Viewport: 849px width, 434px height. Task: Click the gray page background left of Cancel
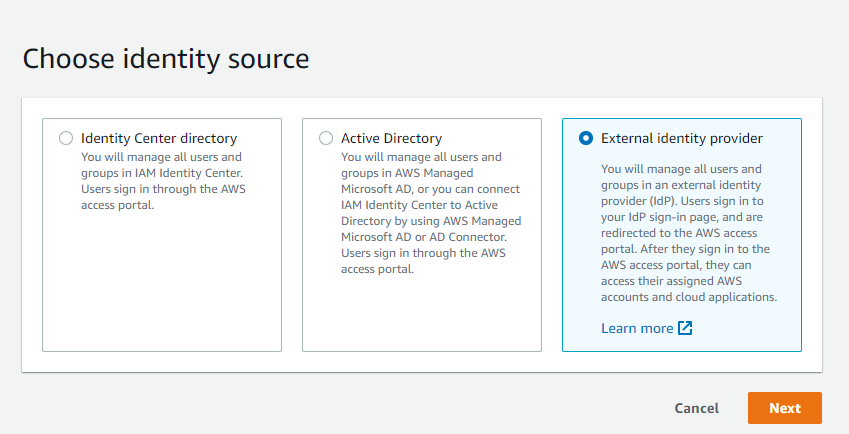[347, 408]
